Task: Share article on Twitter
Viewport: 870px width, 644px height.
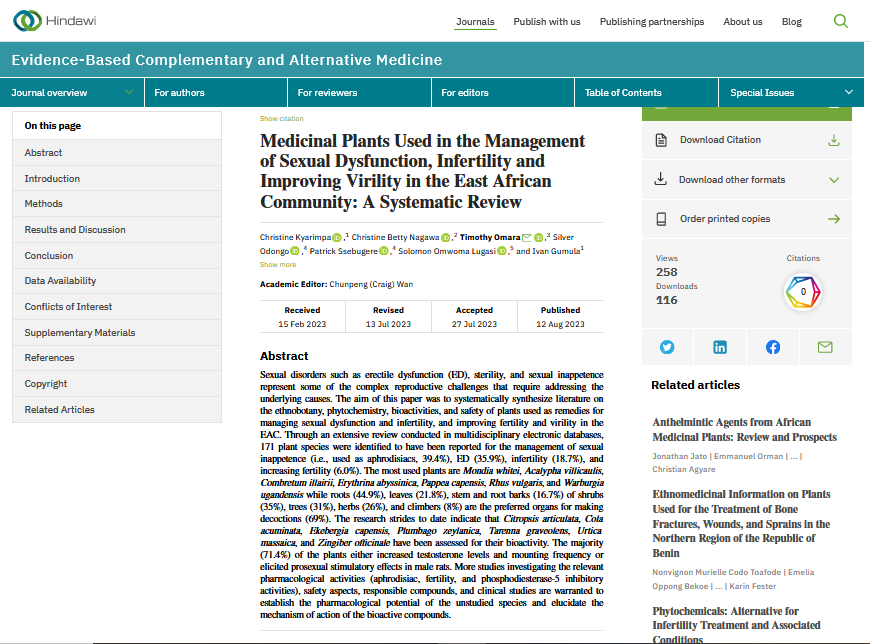Action: point(667,347)
